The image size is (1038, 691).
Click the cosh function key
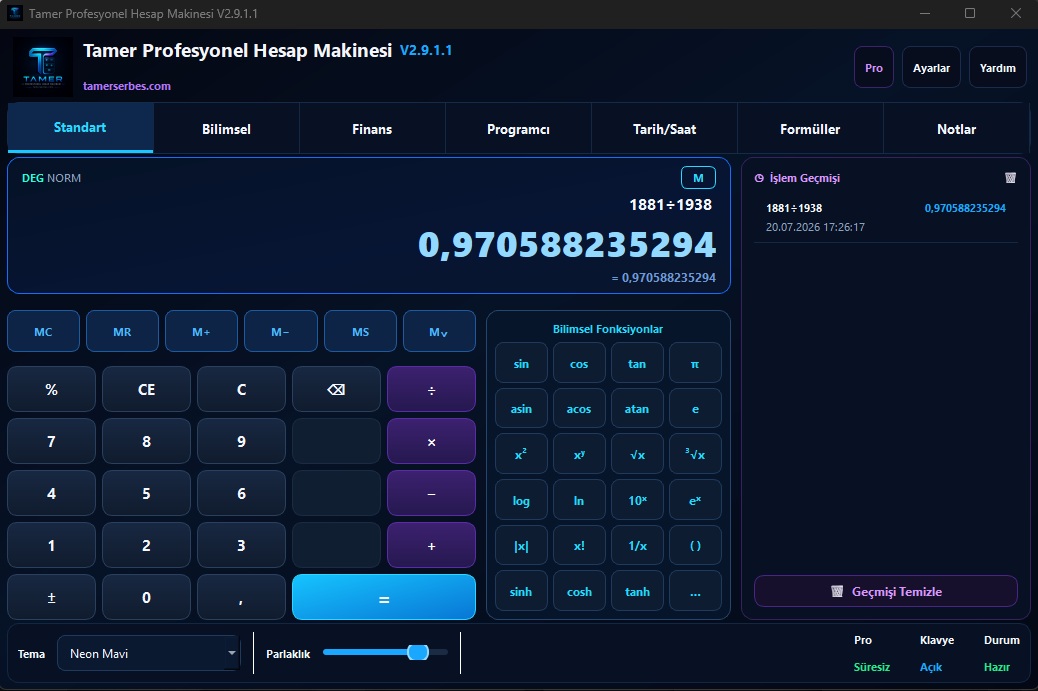click(x=579, y=591)
